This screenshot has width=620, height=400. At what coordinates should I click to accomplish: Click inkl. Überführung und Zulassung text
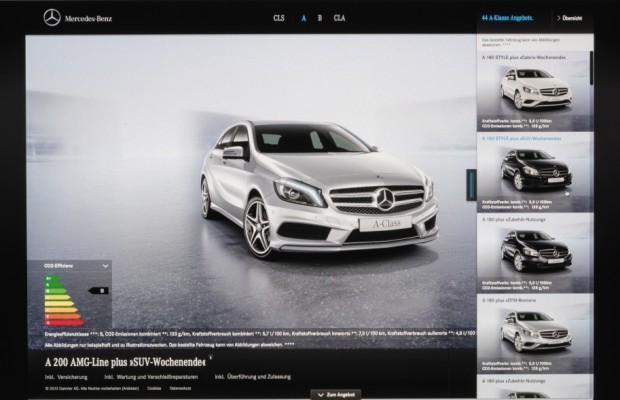pos(253,377)
